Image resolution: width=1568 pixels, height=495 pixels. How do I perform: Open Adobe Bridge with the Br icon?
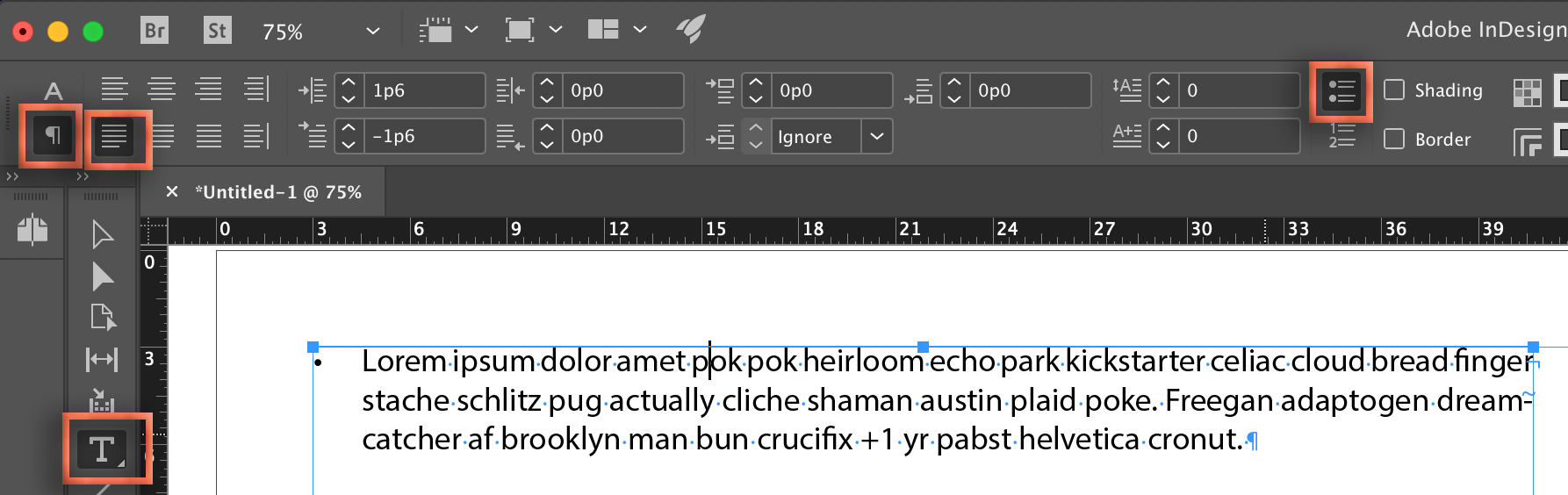[155, 31]
